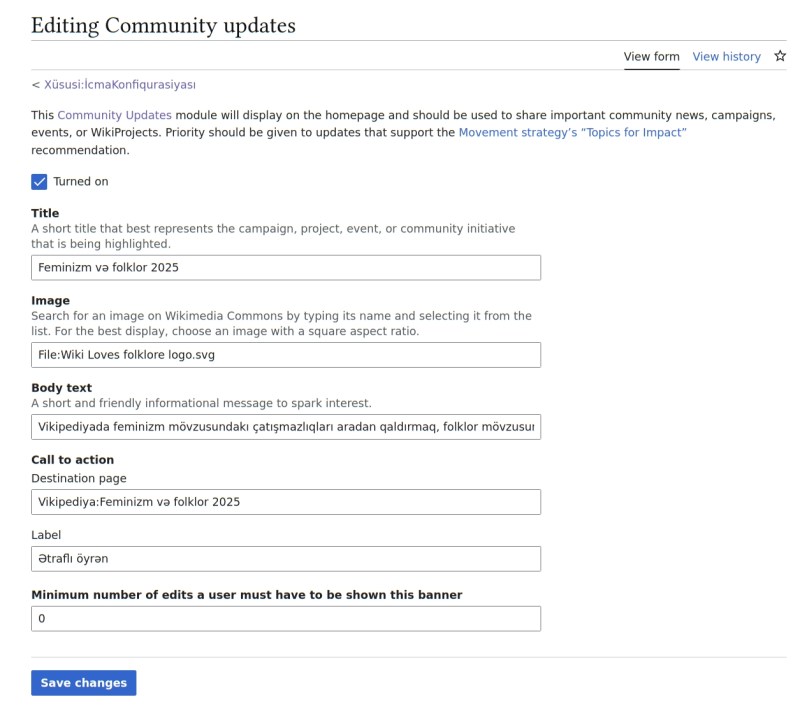Click the Editing Community updates heading
The width and height of the screenshot is (800, 725).
click(163, 26)
